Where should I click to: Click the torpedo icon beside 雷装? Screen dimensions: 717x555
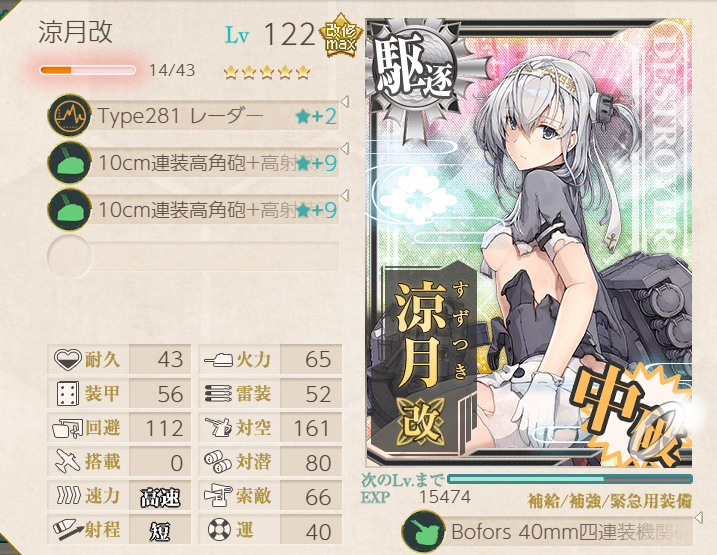coord(218,394)
